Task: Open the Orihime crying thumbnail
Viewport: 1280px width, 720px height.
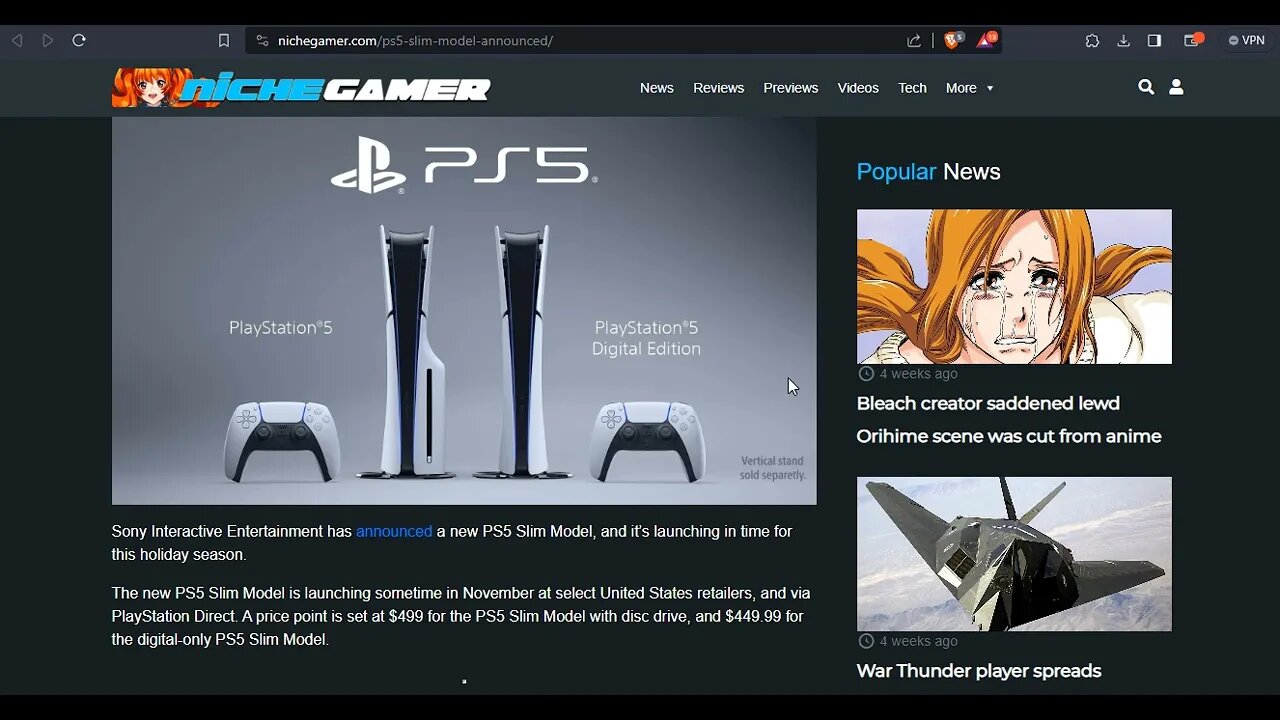Action: click(1014, 286)
